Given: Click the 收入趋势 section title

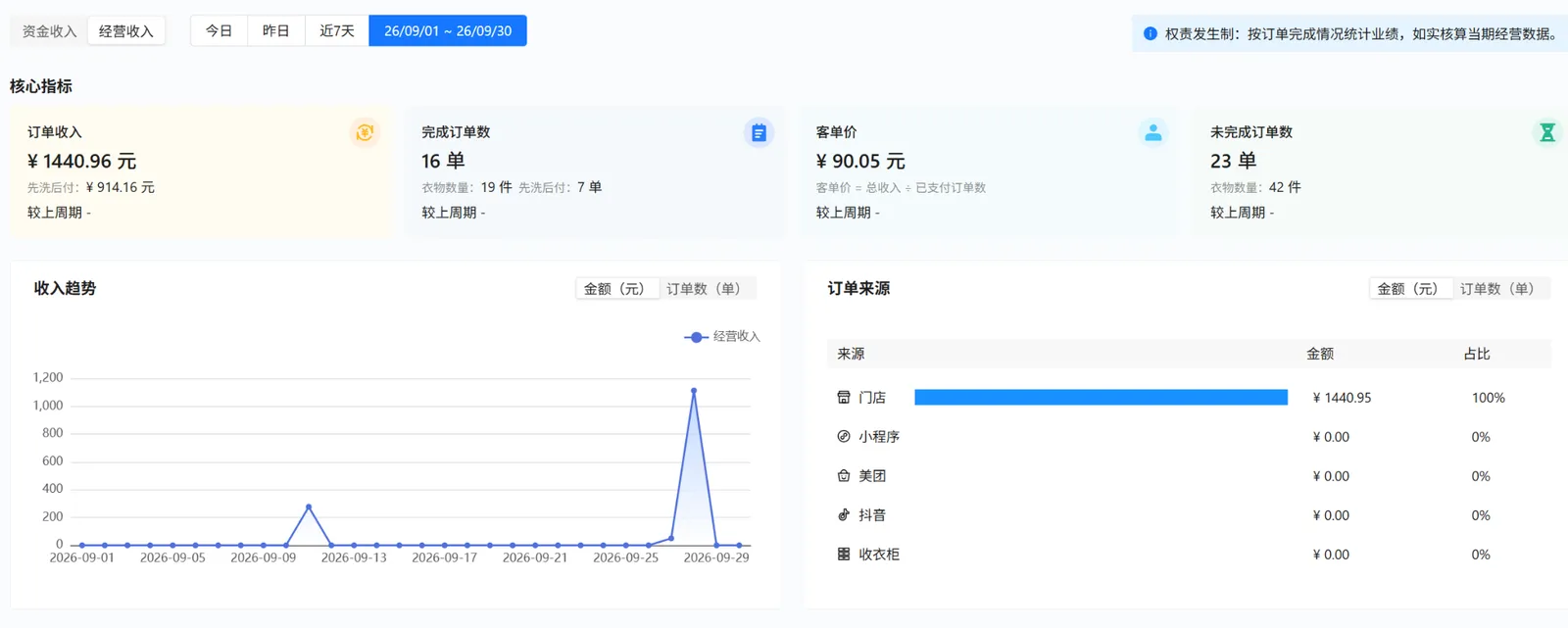Looking at the screenshot, I should tap(65, 288).
